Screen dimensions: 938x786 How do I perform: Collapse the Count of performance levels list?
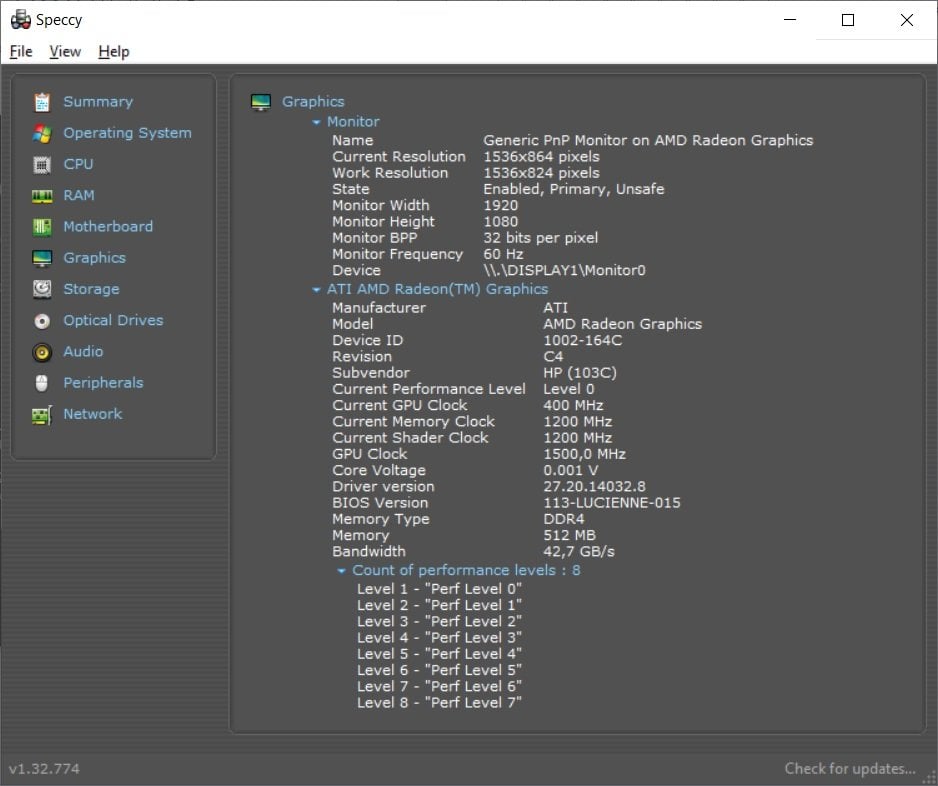341,571
